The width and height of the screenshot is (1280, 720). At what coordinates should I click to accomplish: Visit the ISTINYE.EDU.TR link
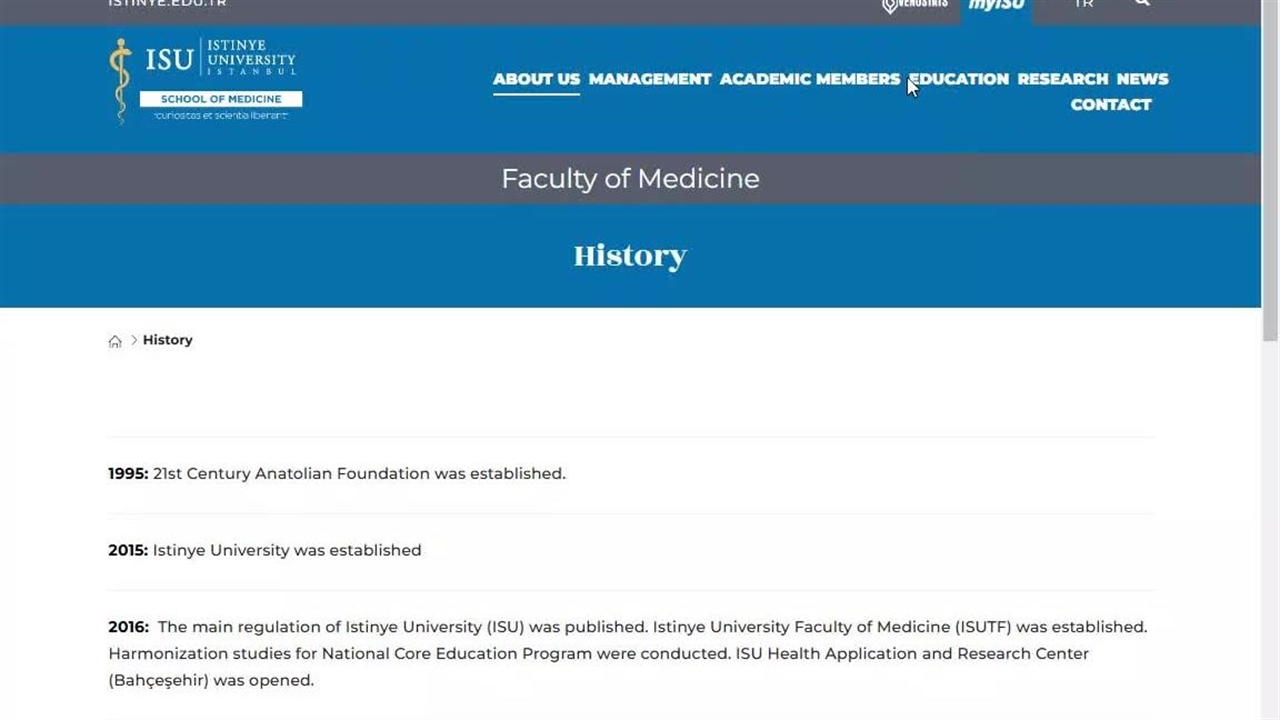tap(167, 4)
